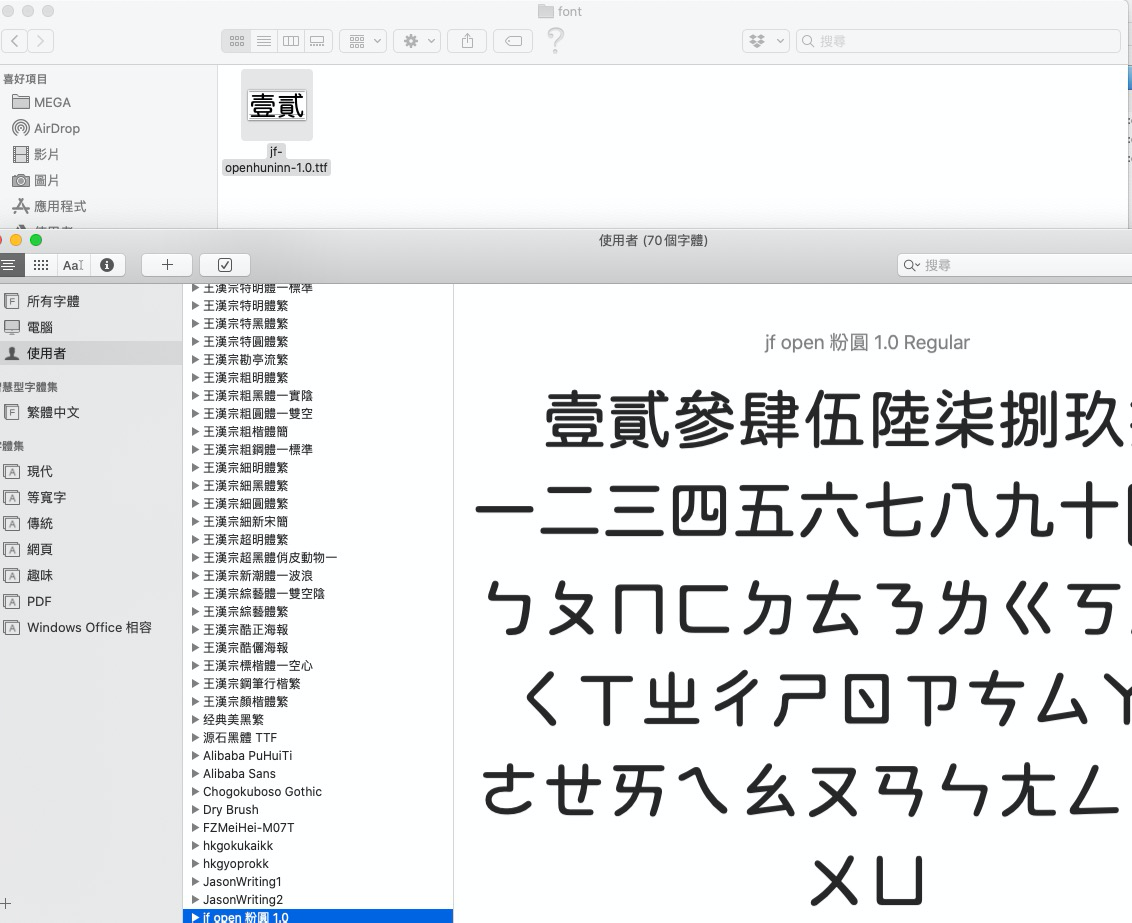This screenshot has width=1132, height=923.
Task: Select the 王漢宗粗楷體簡 font row
Action: 318,432
